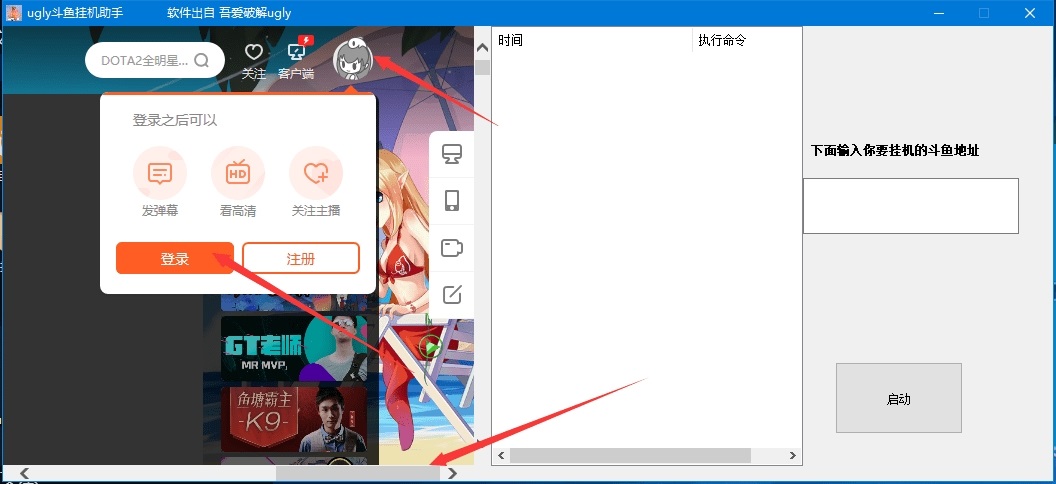Click the 时间 column header

592,40
